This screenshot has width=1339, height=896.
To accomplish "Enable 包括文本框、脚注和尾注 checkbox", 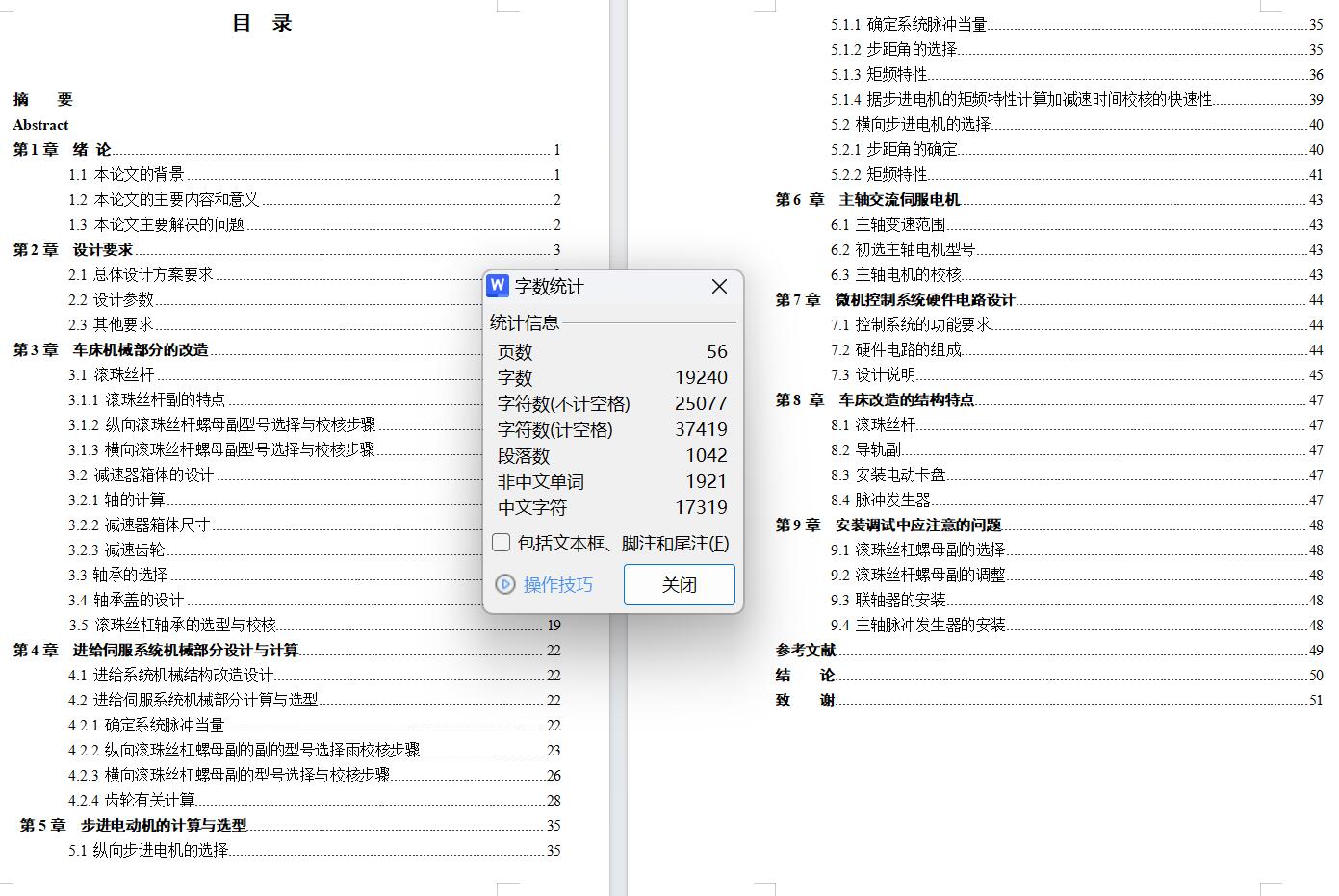I will (501, 543).
